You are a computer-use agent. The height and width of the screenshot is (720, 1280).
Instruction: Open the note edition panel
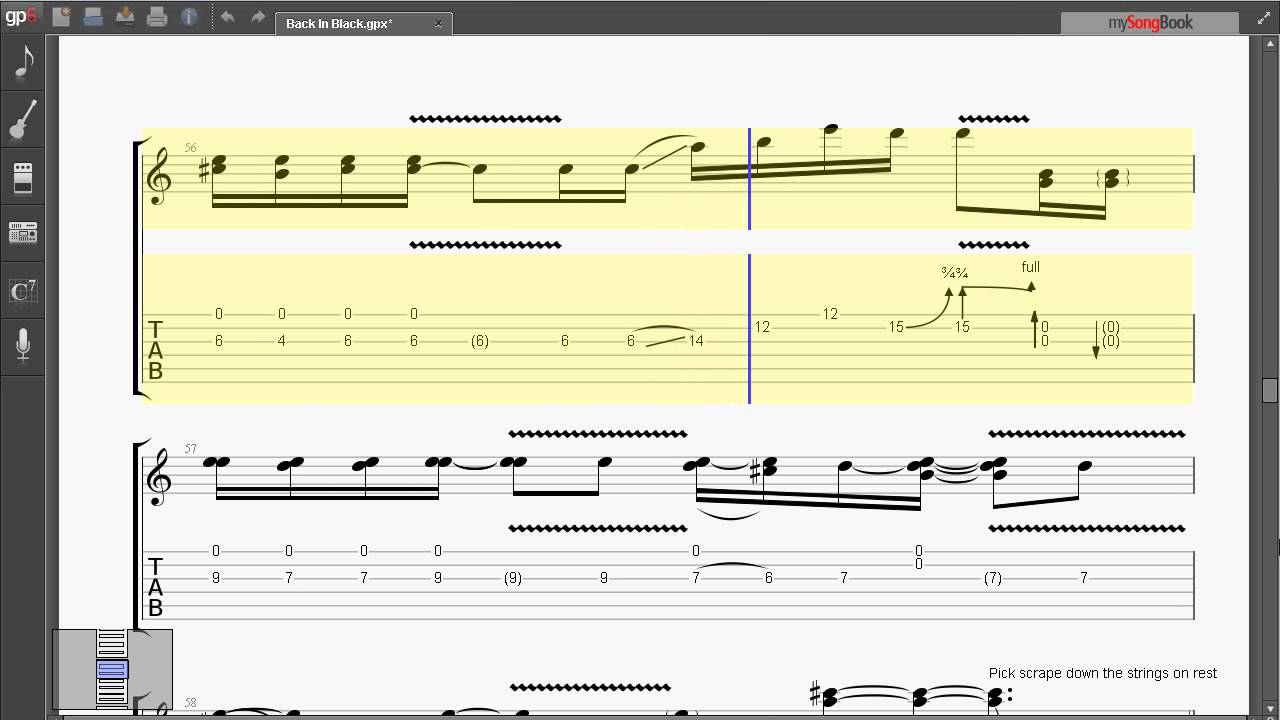pos(23,62)
